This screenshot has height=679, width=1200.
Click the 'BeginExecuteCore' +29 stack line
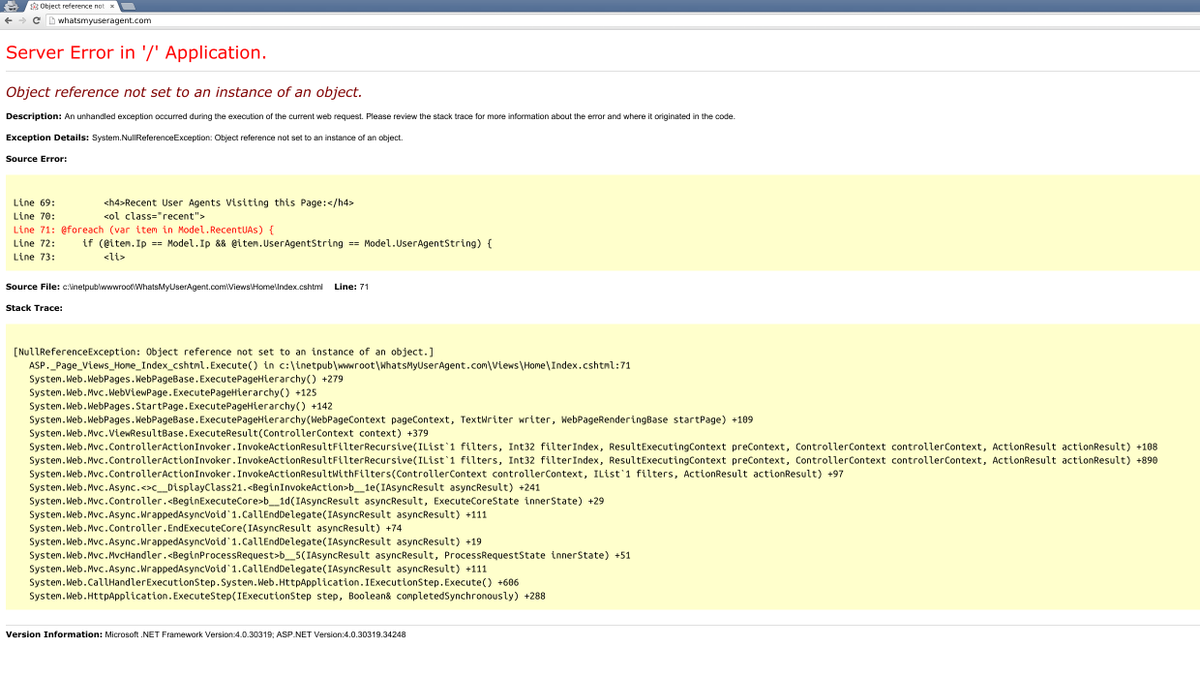317,501
